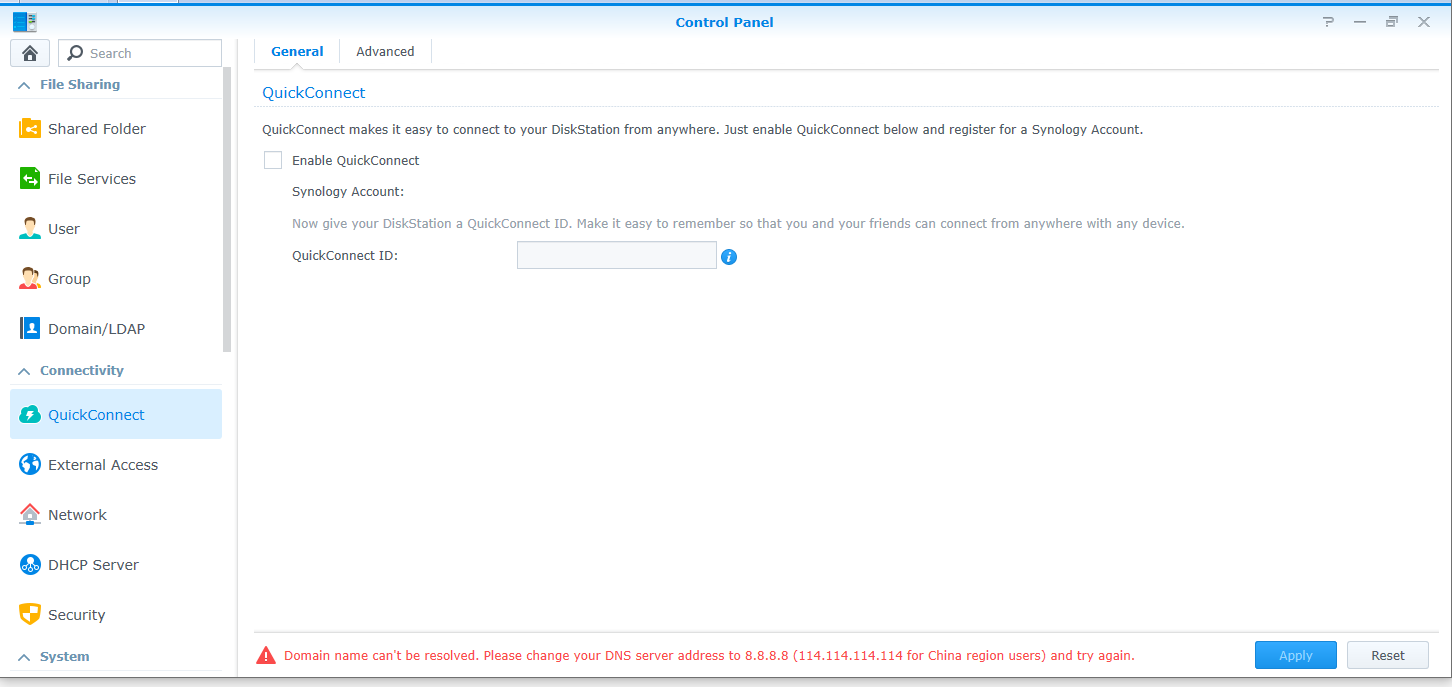The image size is (1452, 687).
Task: Collapse the Connectivity section
Action: (24, 371)
